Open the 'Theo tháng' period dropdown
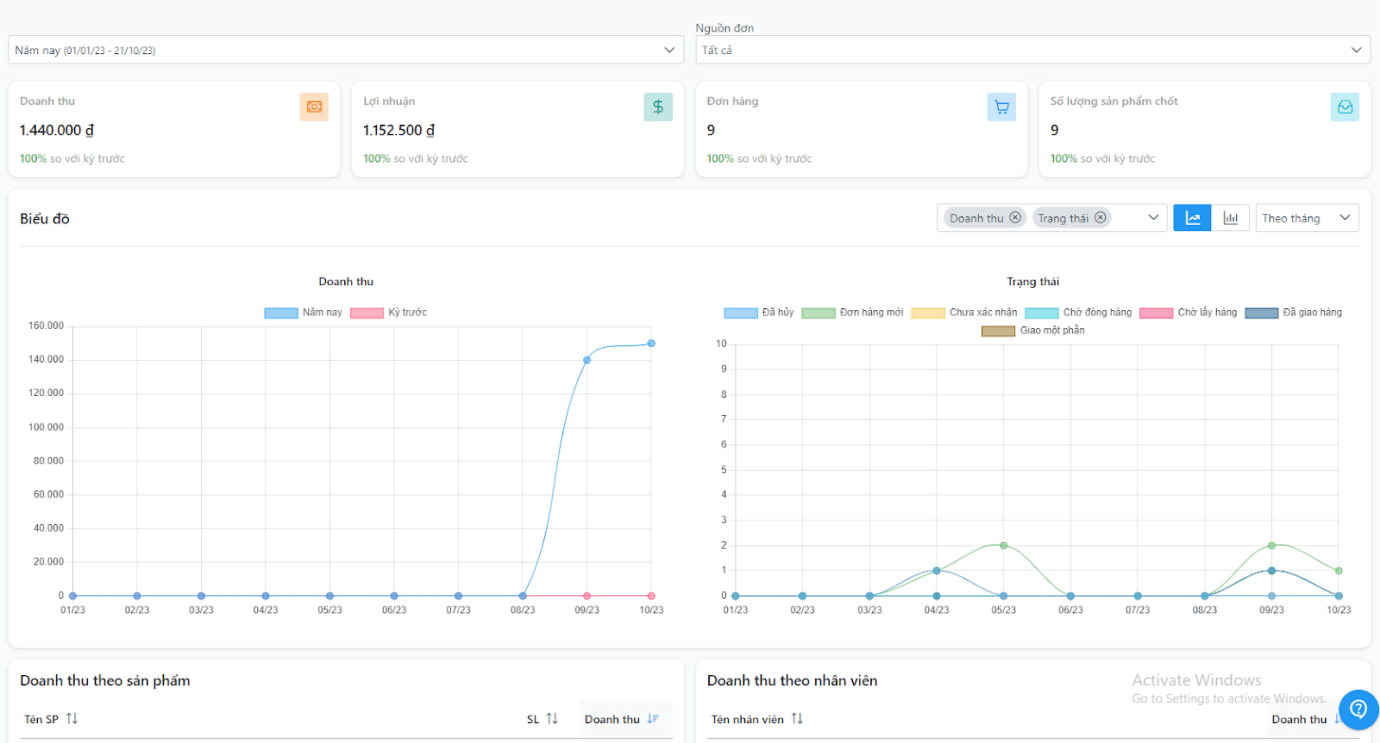1380x743 pixels. pos(1307,218)
